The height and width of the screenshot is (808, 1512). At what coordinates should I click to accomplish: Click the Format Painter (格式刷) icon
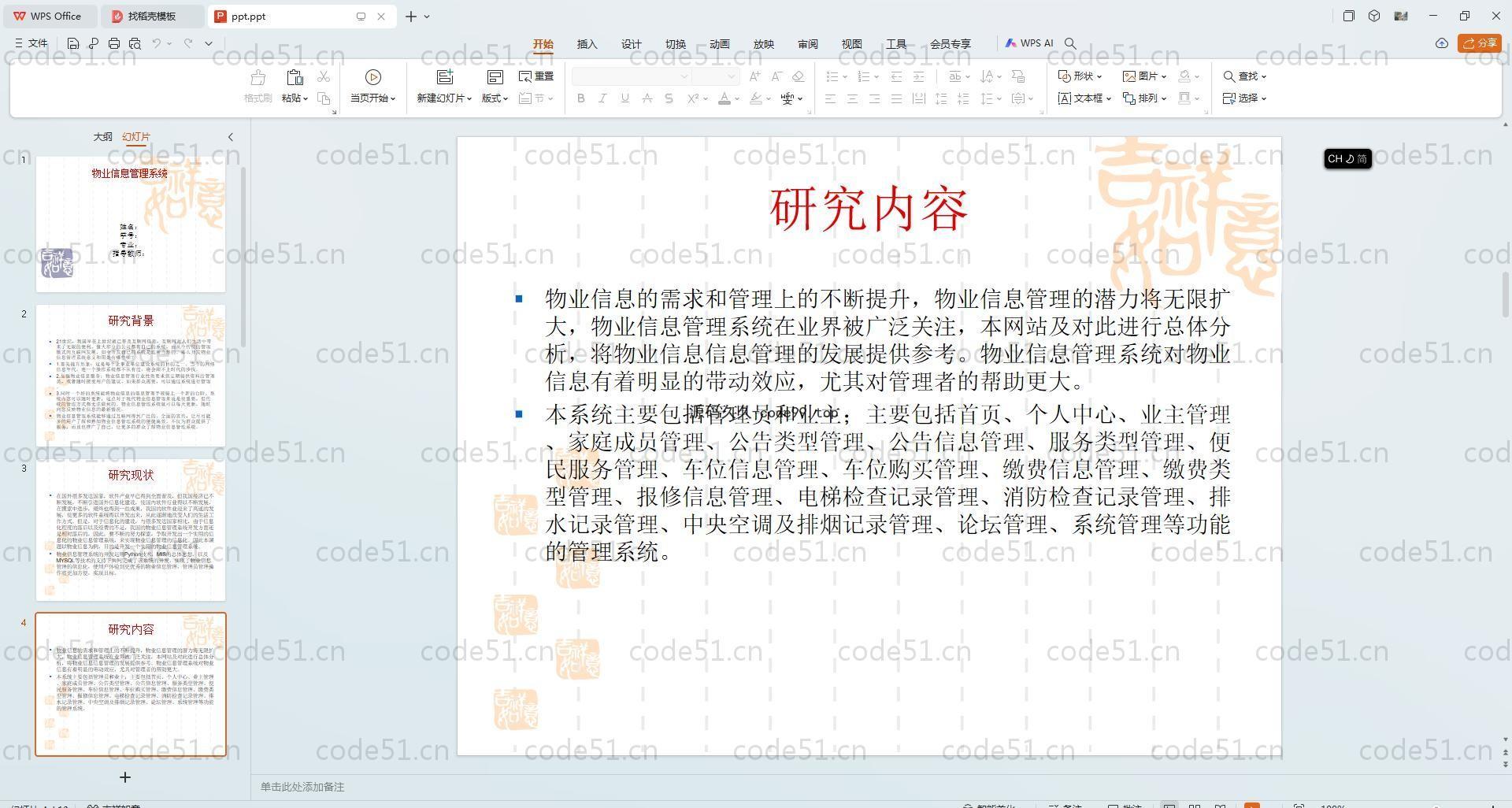(258, 77)
